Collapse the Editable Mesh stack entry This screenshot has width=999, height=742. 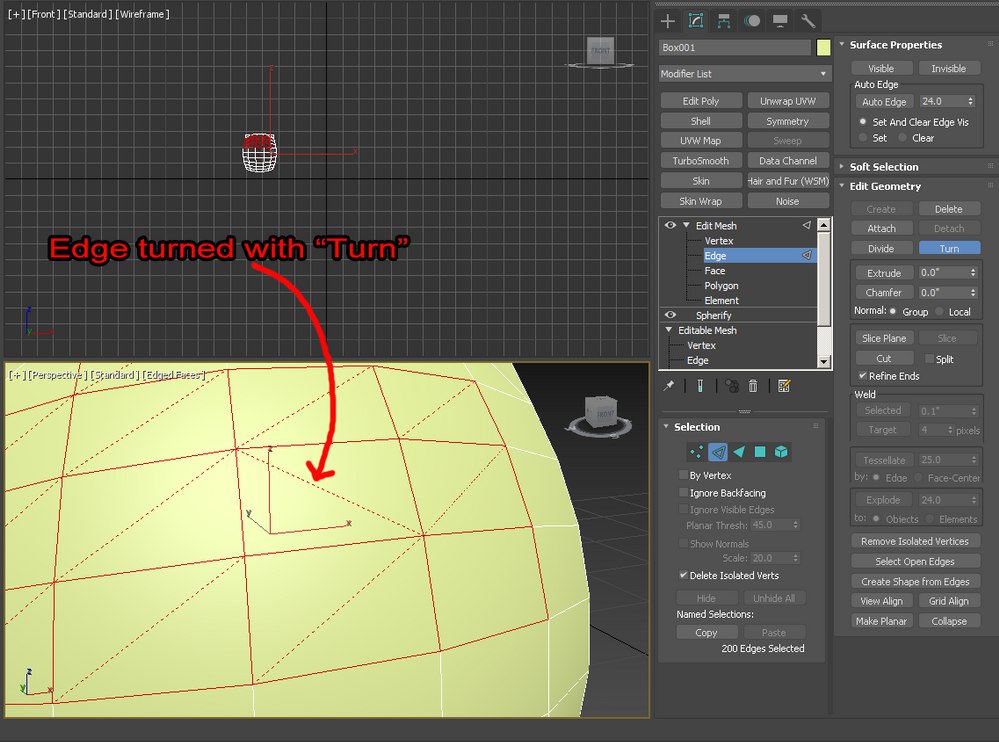tap(669, 330)
